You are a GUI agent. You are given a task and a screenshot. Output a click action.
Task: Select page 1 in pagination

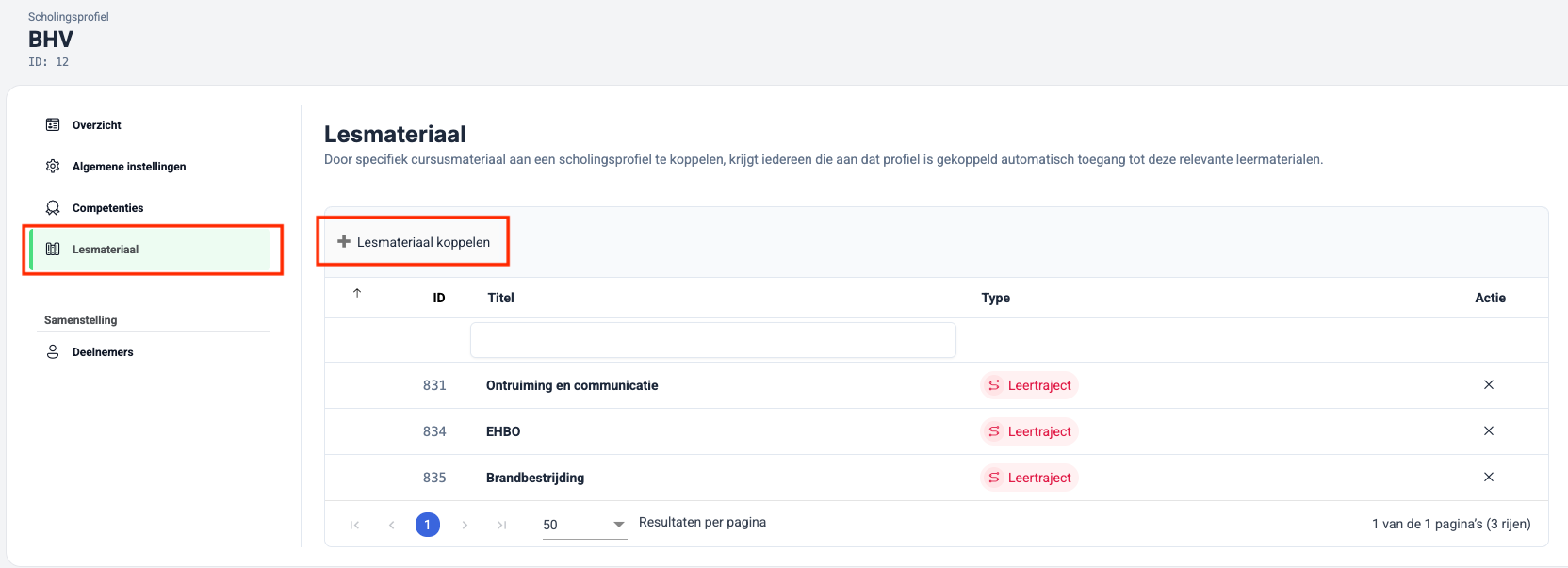pyautogui.click(x=427, y=525)
